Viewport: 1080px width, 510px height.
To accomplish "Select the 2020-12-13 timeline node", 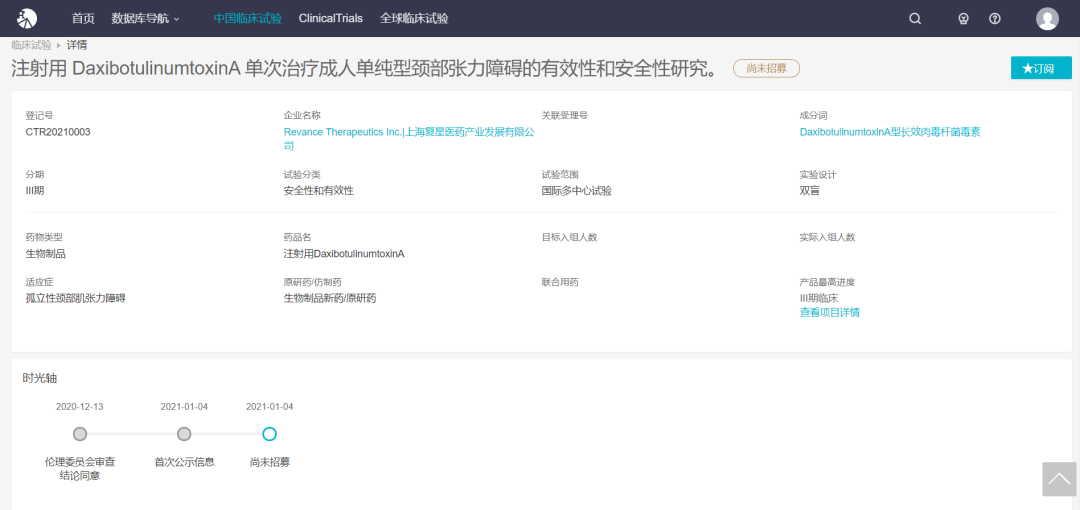I will coord(80,434).
